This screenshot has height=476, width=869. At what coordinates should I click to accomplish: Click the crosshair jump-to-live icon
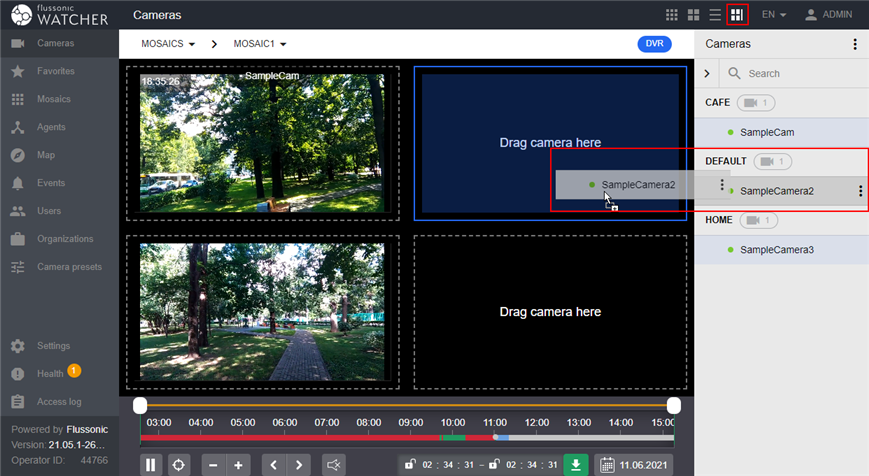coord(179,465)
